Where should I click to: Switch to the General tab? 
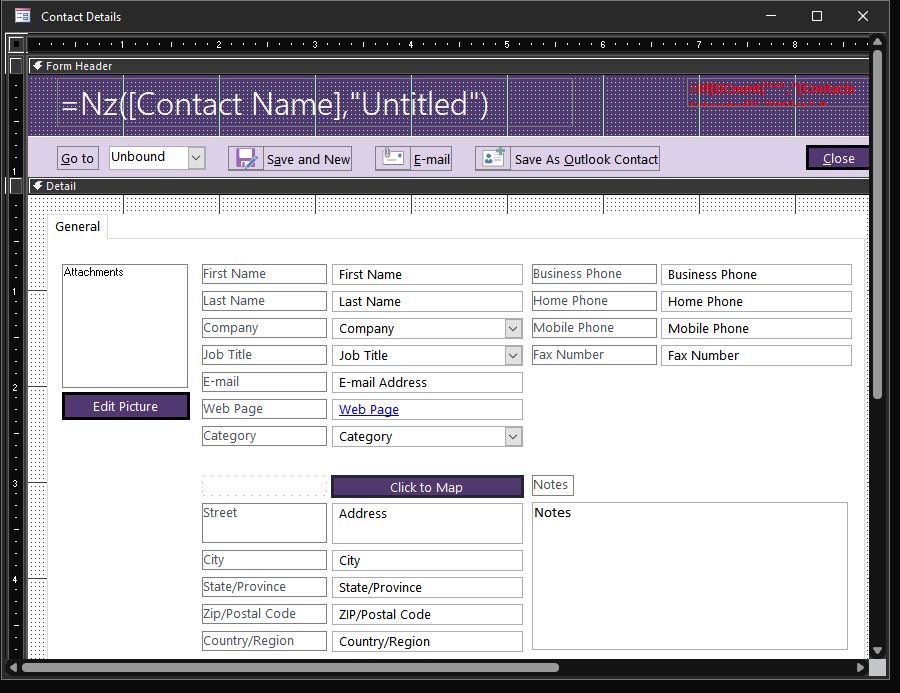(77, 227)
